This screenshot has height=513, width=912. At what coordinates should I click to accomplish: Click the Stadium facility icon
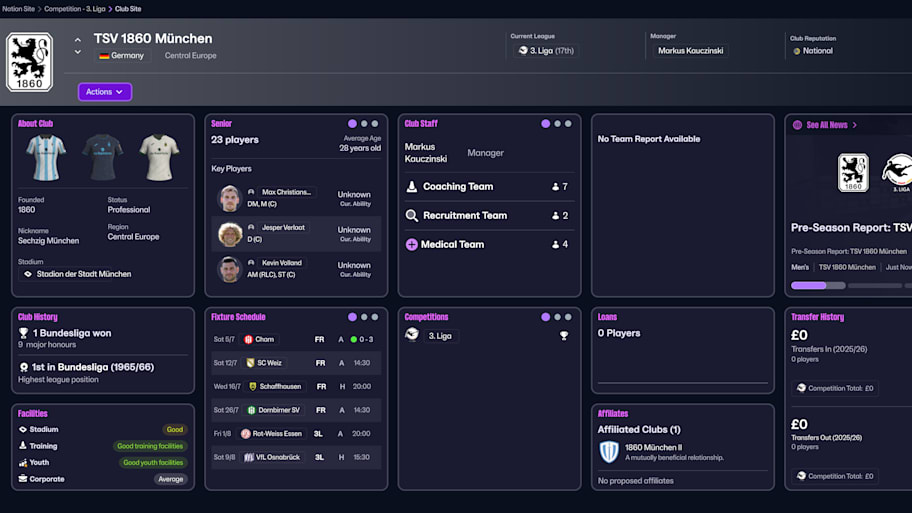tap(23, 429)
